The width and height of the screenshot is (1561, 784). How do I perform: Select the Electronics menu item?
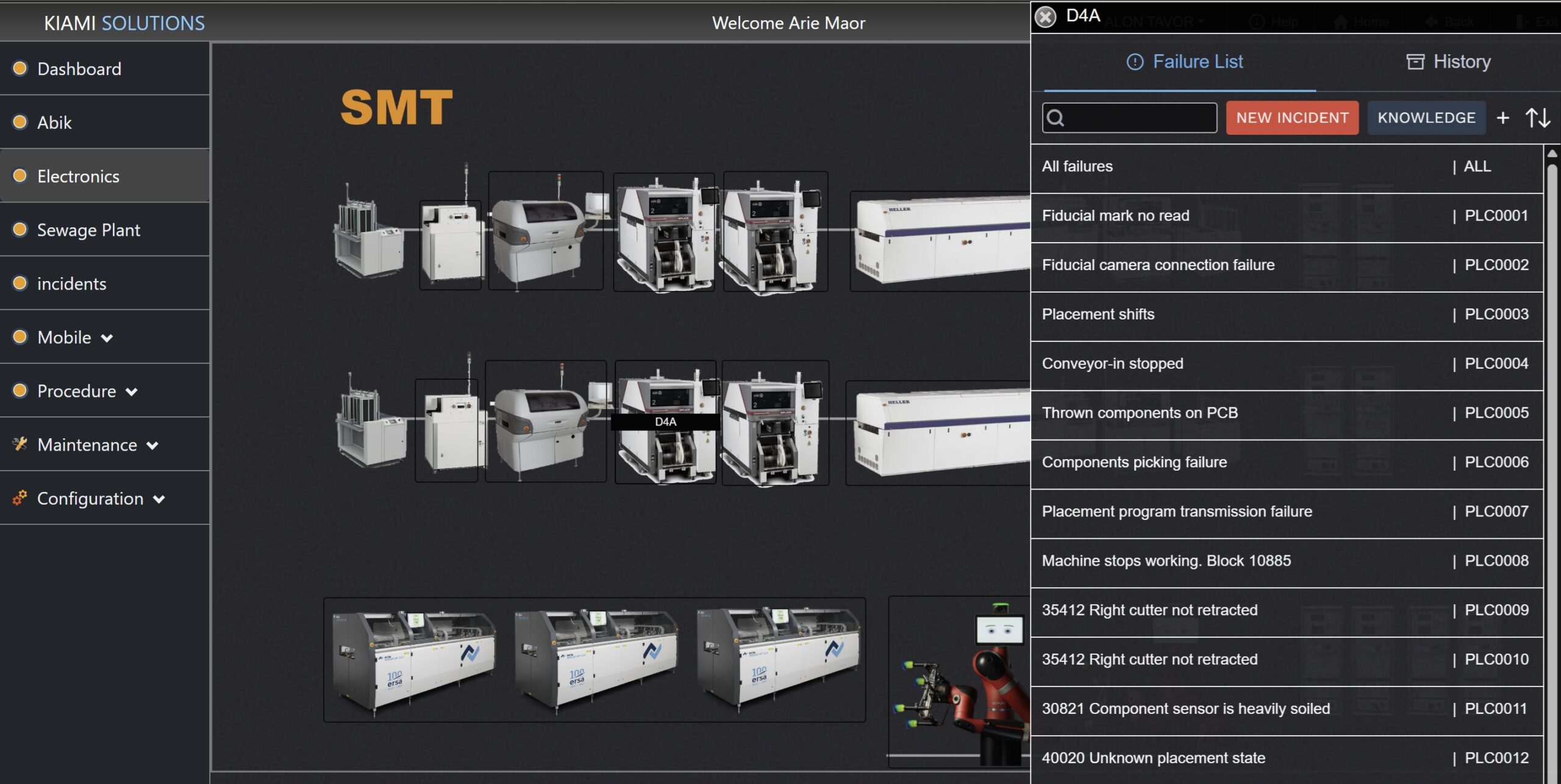coord(78,176)
